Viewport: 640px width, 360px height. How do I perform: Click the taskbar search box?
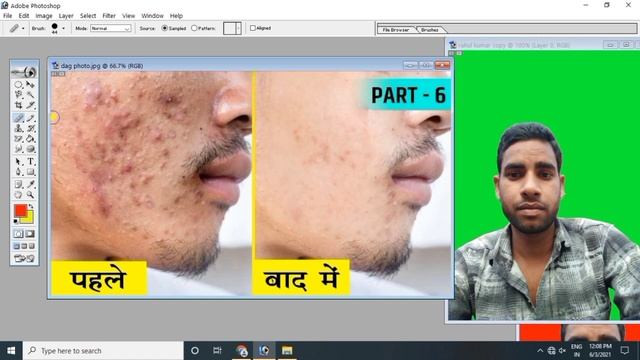click(103, 350)
